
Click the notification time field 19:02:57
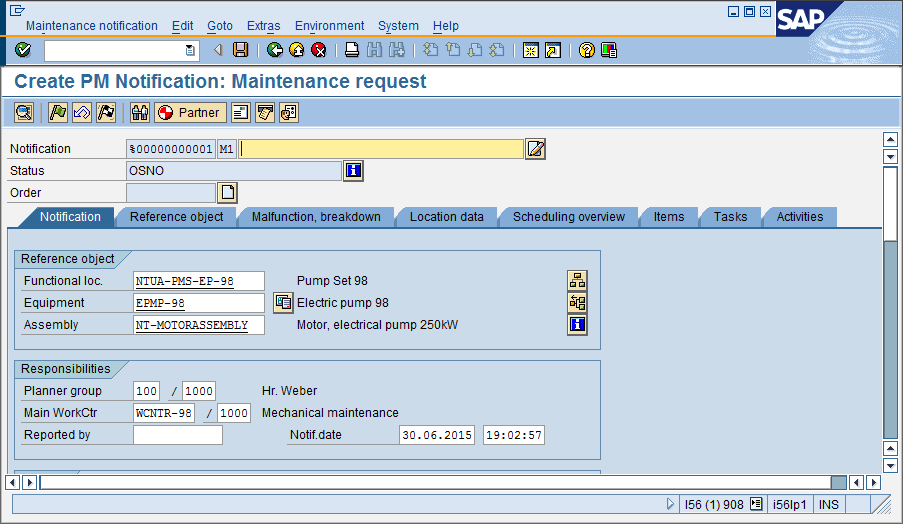[x=514, y=435]
